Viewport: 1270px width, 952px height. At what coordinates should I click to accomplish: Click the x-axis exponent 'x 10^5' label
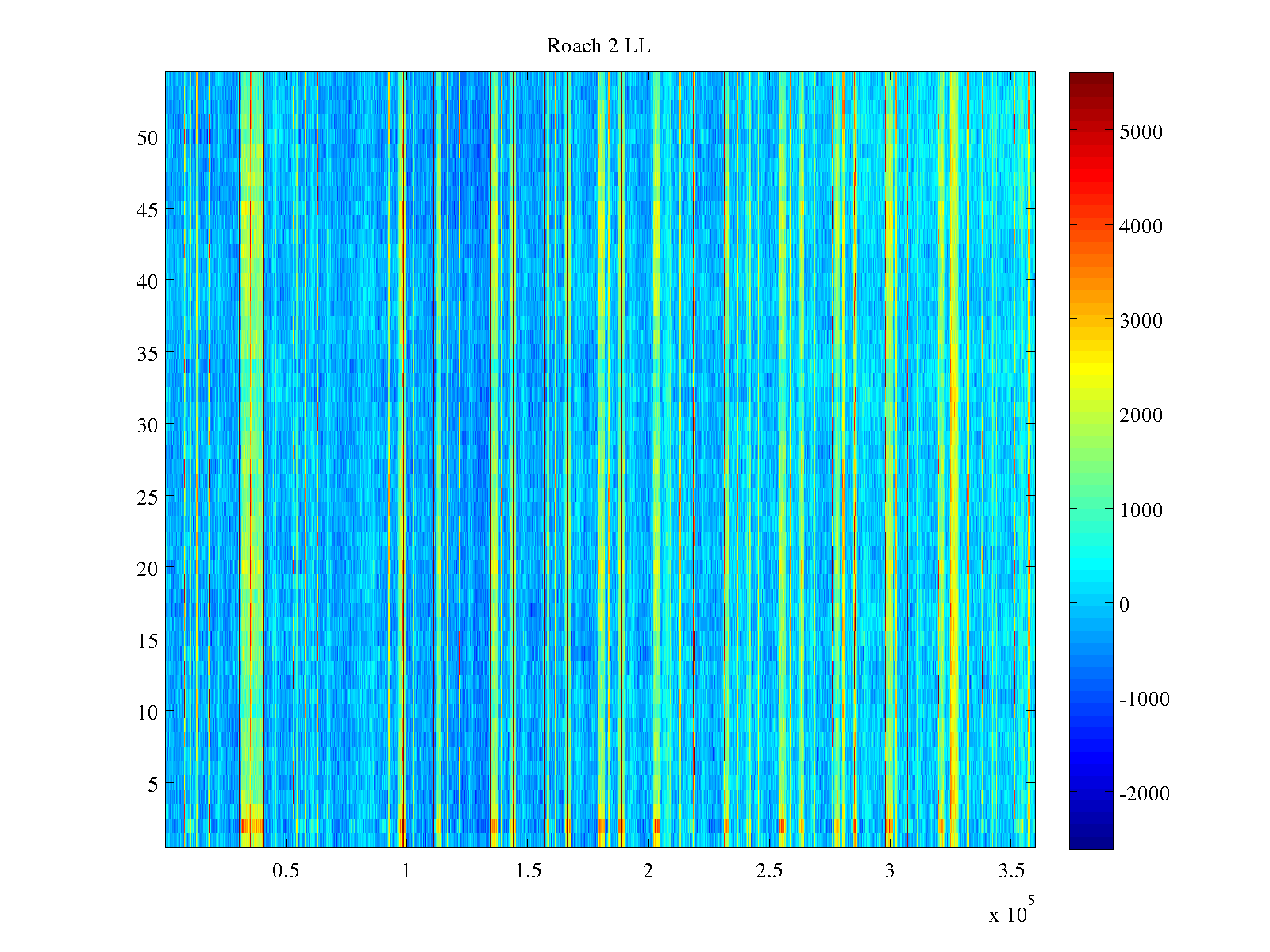1012,911
